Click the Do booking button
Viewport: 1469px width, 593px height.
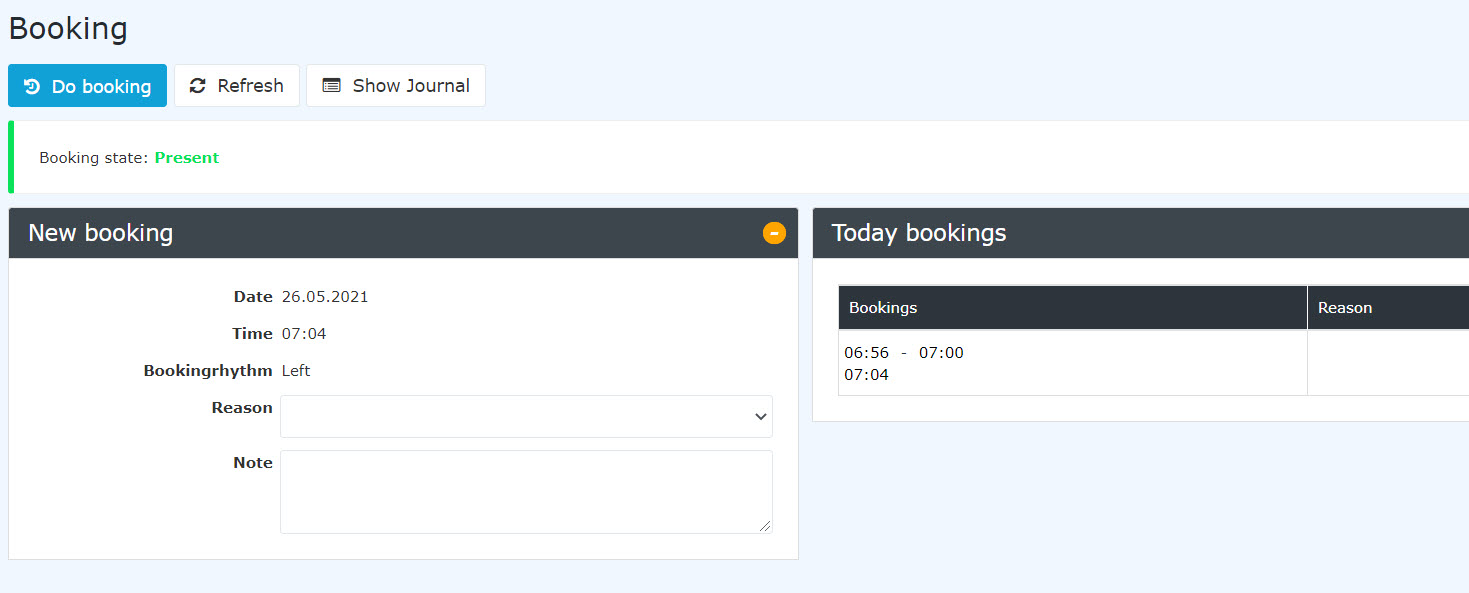tap(87, 86)
